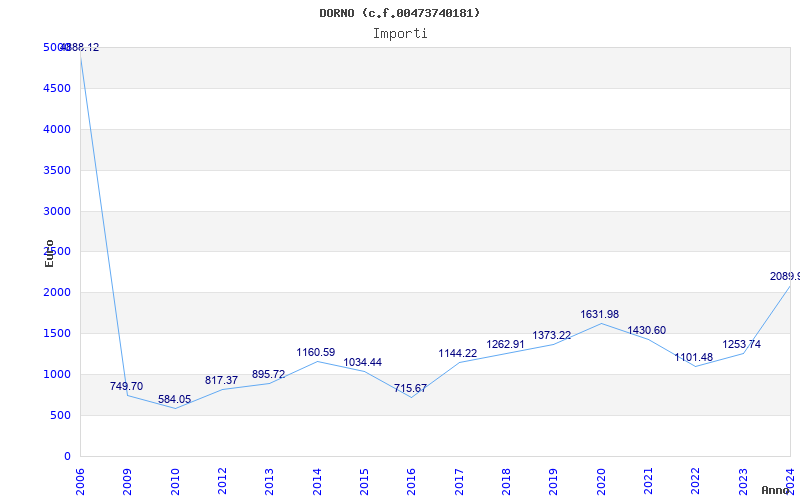
Task: Click the data label 1262.91
Action: [x=505, y=344]
